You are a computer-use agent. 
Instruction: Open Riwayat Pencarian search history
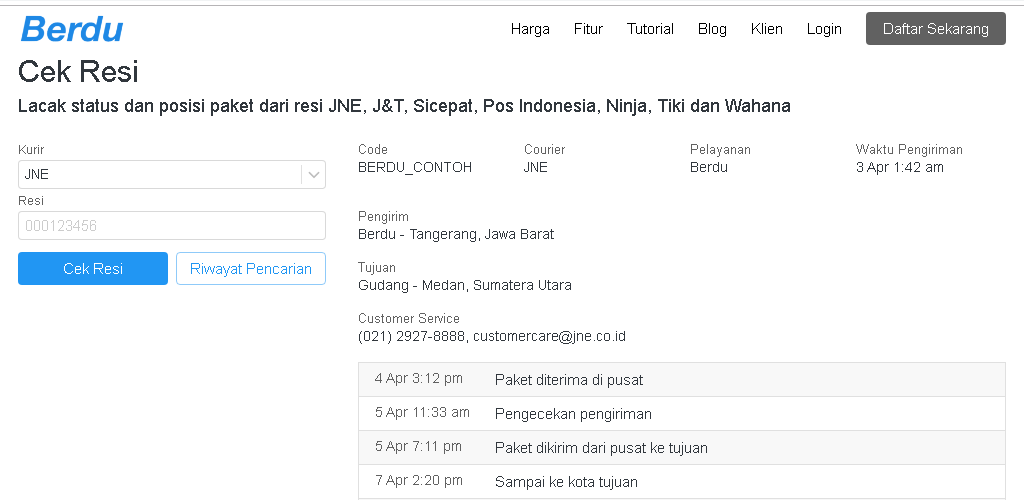(251, 268)
